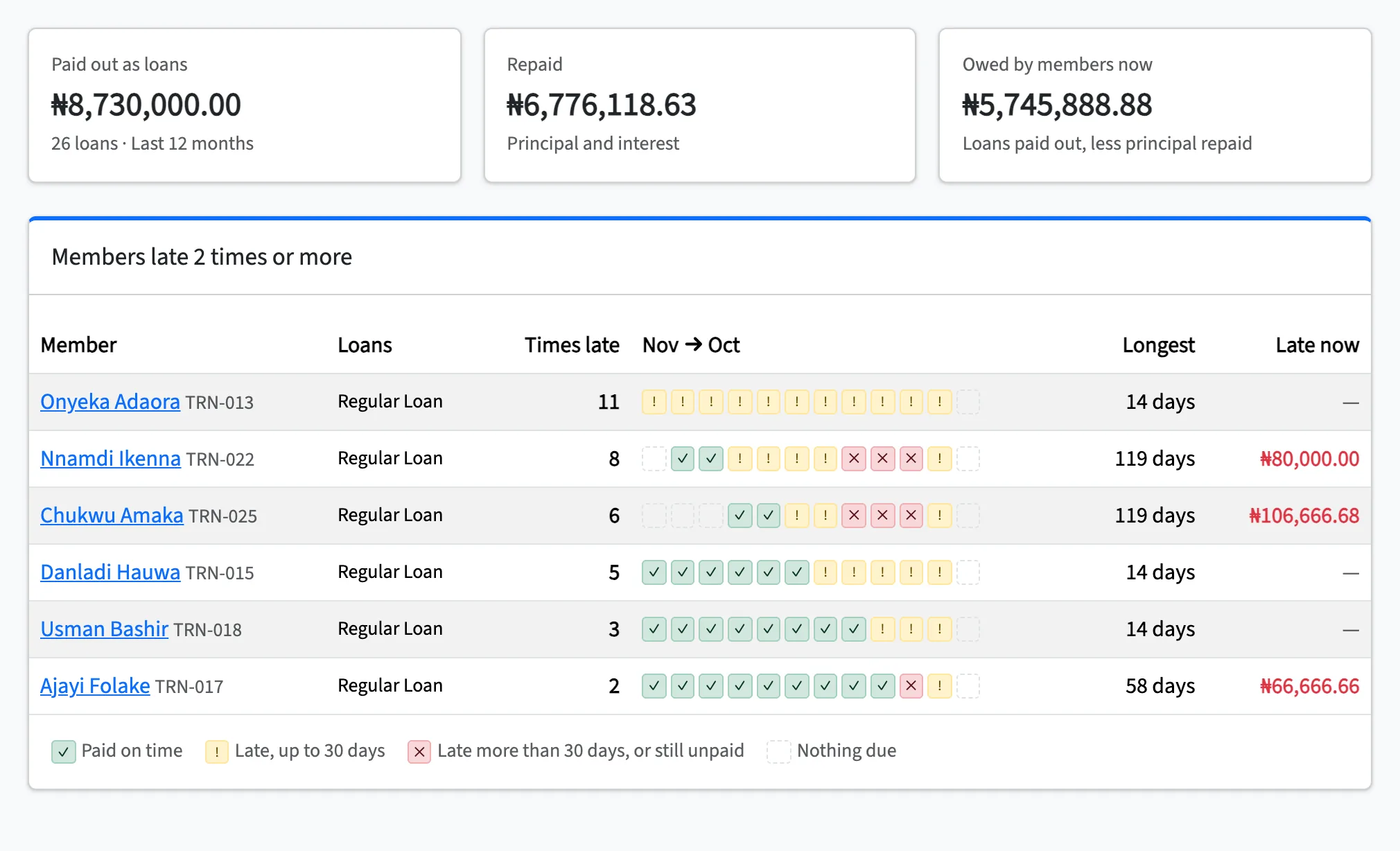
Task: Click the times late value 11
Action: point(609,402)
